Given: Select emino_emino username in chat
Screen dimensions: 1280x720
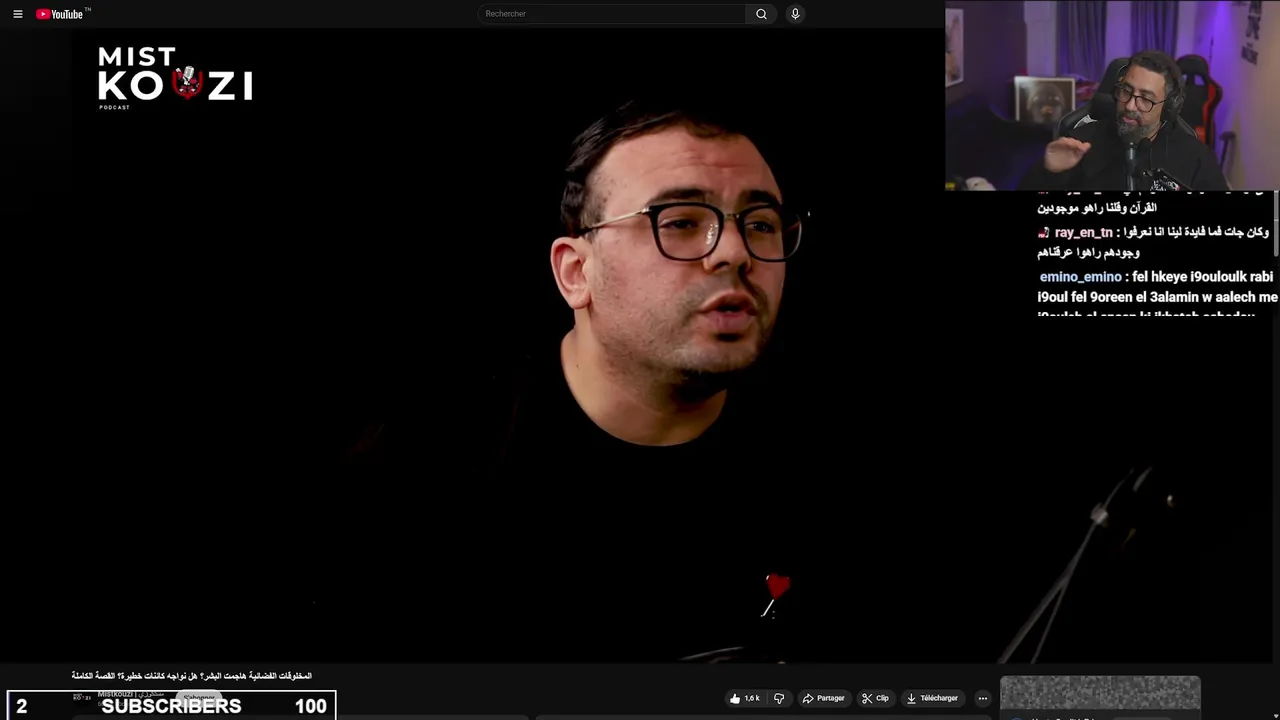Looking at the screenshot, I should pos(1080,277).
